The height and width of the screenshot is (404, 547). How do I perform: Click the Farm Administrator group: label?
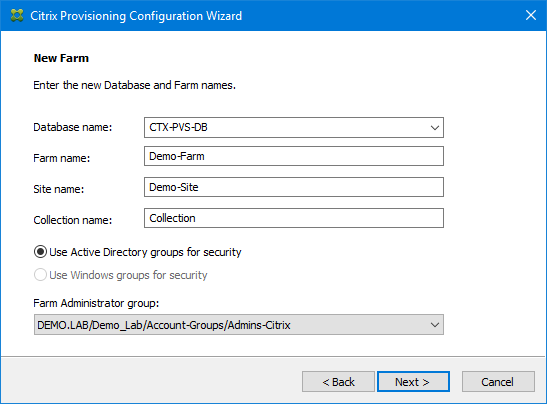pyautogui.click(x=96, y=303)
